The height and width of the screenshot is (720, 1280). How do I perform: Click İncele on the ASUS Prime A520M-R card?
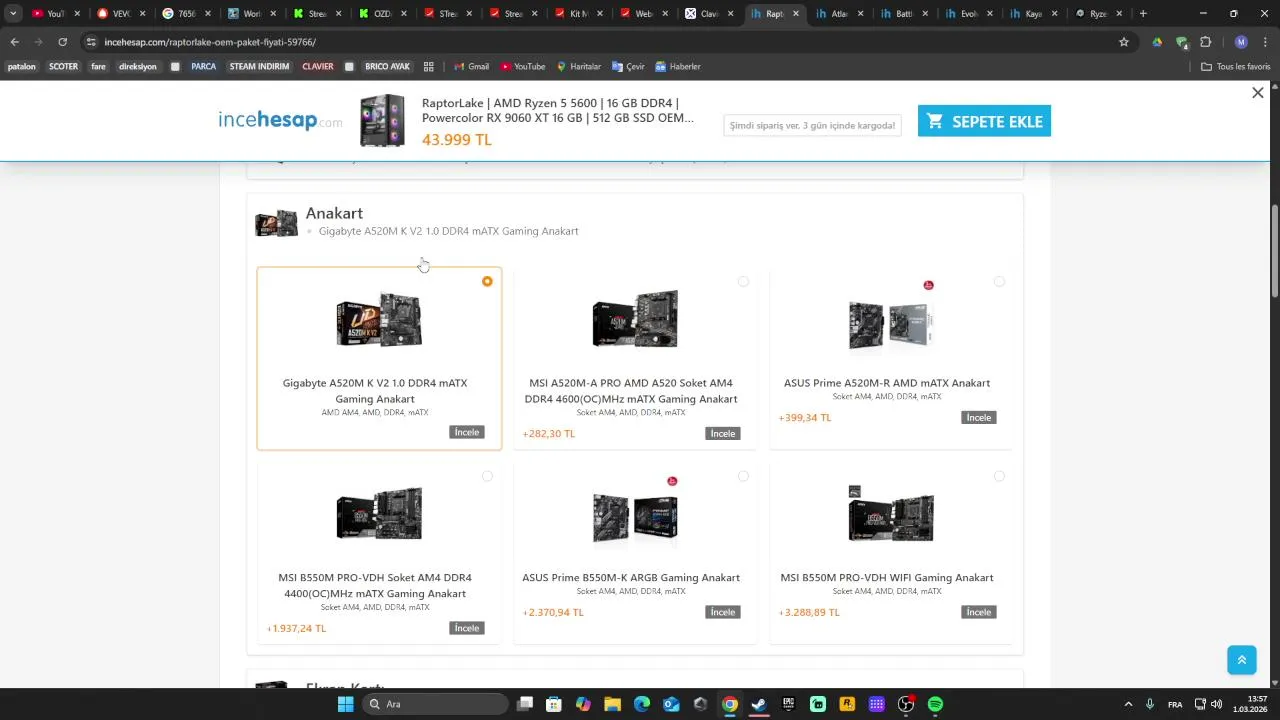click(x=979, y=417)
